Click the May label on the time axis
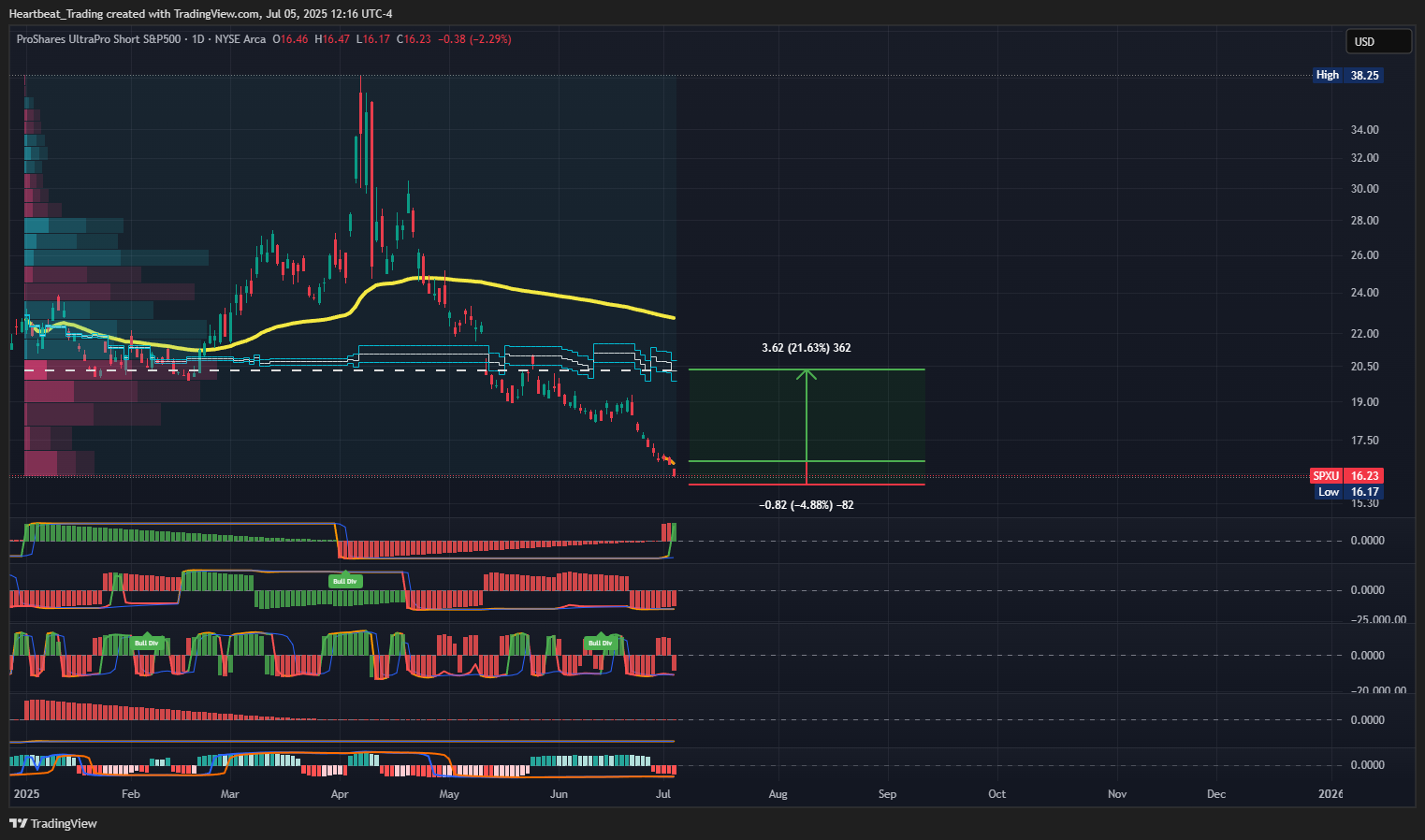This screenshot has width=1425, height=840. (x=449, y=794)
